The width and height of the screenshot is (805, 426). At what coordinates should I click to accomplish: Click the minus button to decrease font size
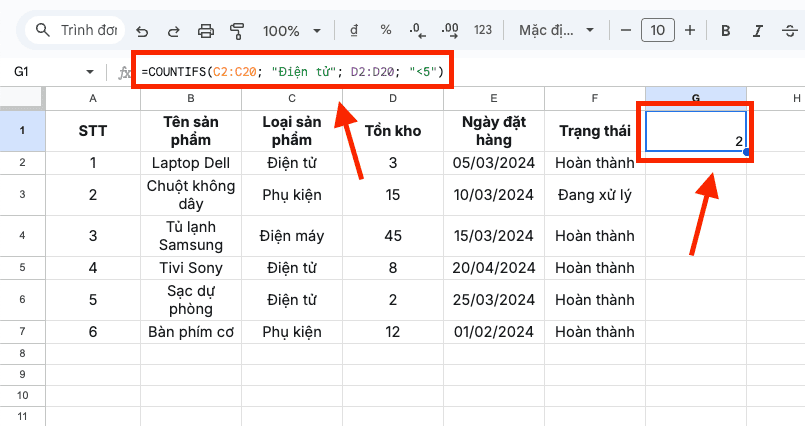click(625, 30)
